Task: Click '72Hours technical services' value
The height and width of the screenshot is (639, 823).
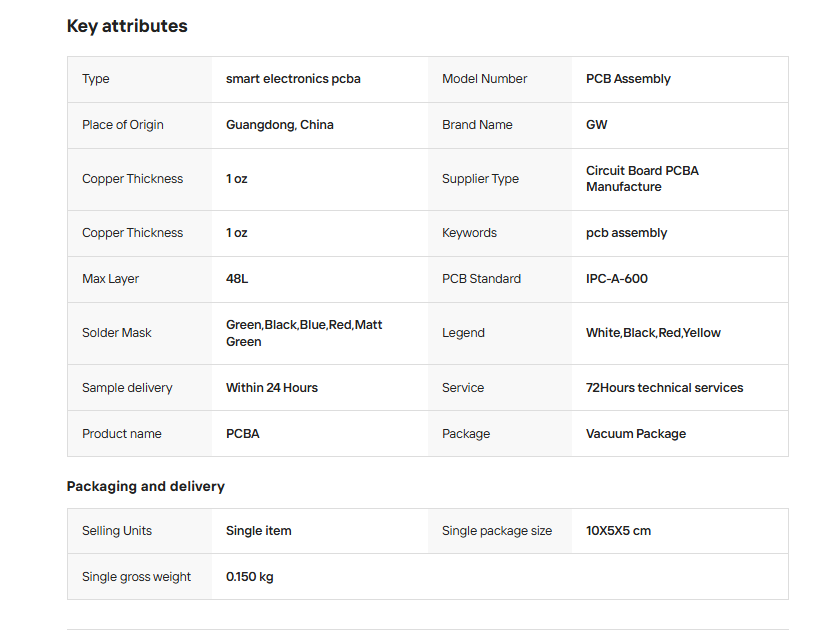Action: coord(664,388)
